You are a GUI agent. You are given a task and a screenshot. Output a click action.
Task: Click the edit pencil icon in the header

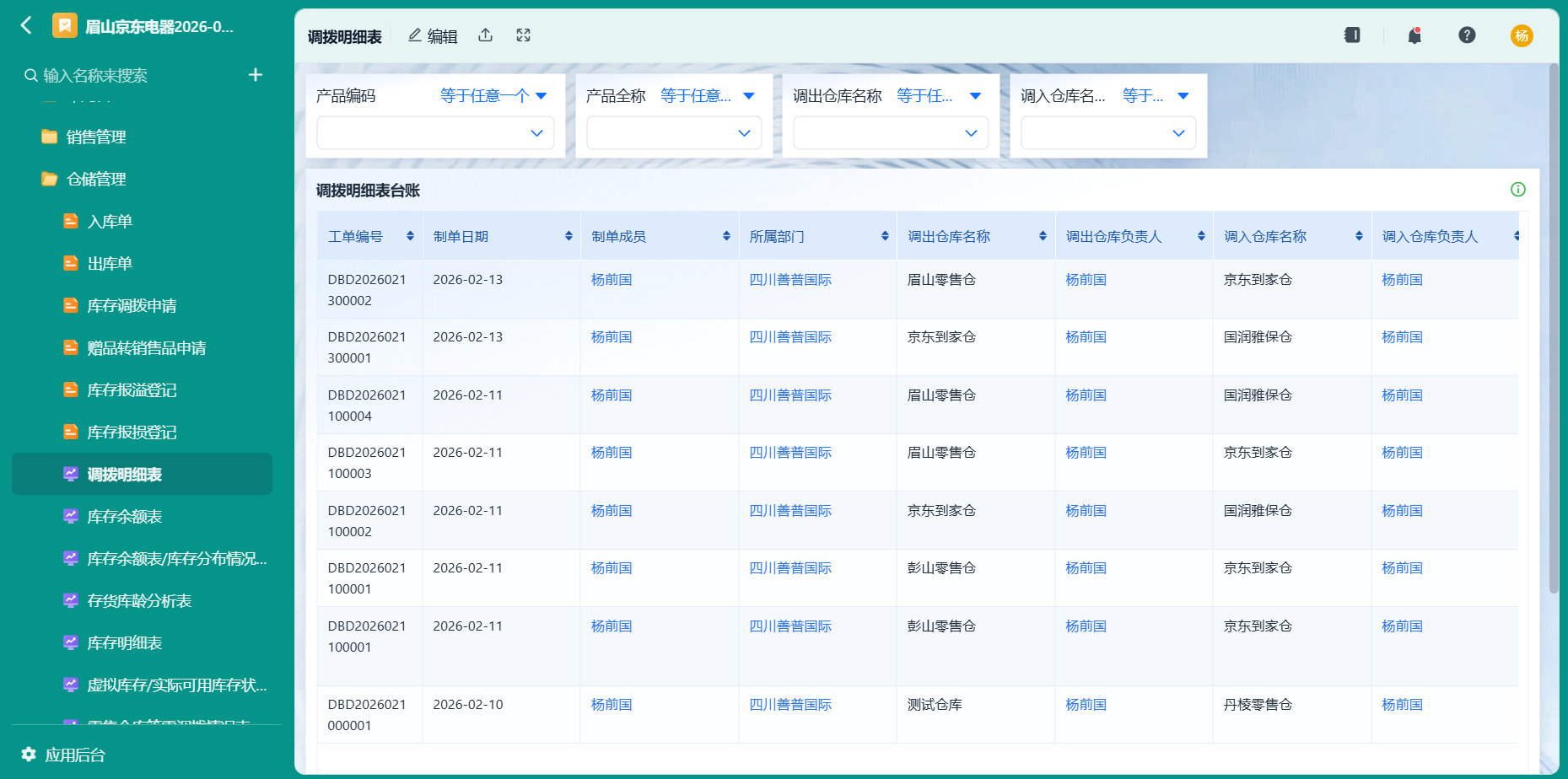point(415,35)
